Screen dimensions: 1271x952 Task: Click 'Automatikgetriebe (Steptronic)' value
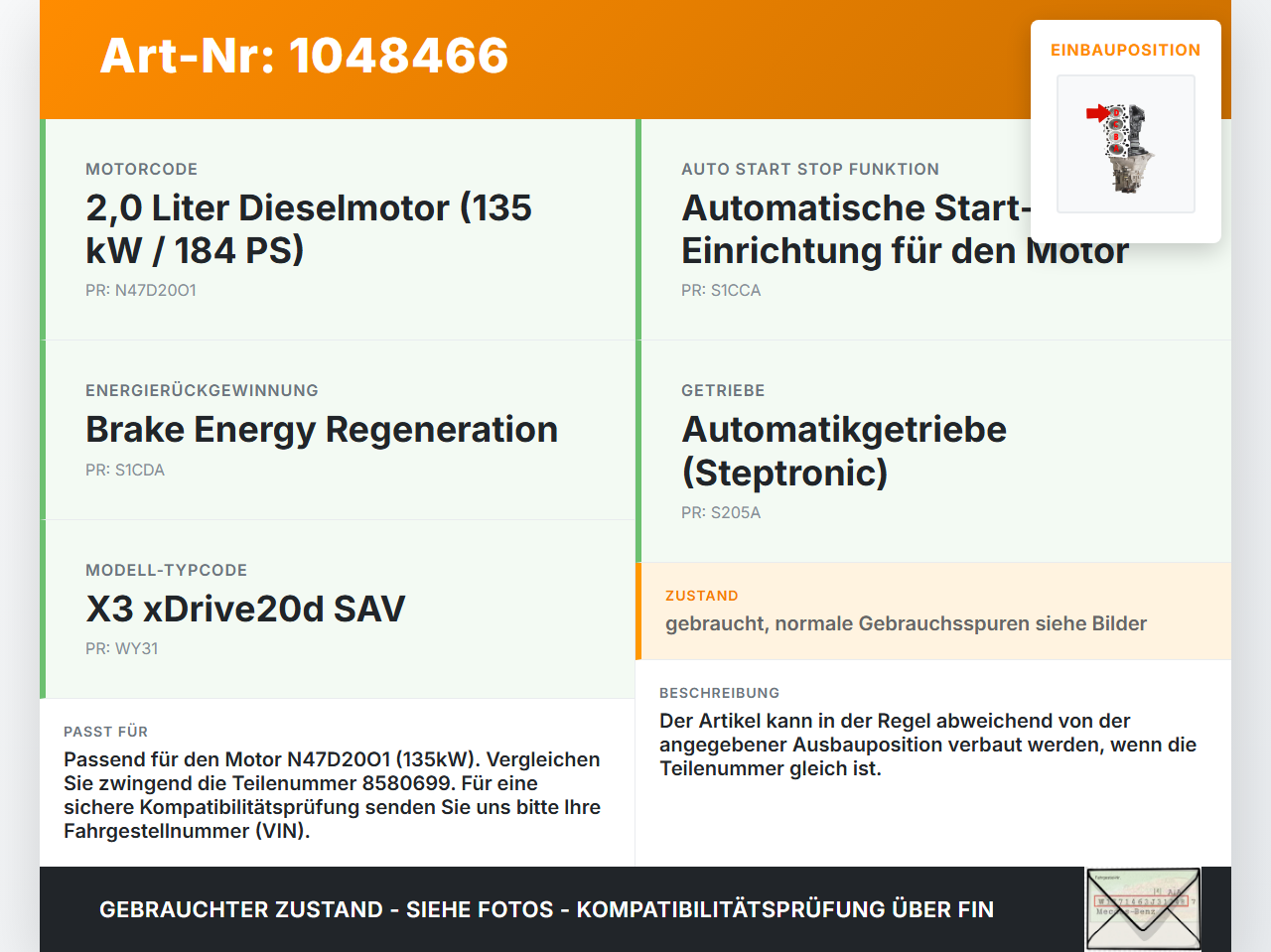(844, 450)
